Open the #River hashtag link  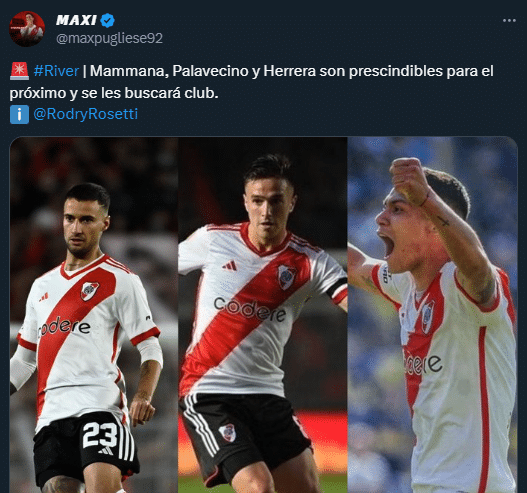(x=56, y=71)
